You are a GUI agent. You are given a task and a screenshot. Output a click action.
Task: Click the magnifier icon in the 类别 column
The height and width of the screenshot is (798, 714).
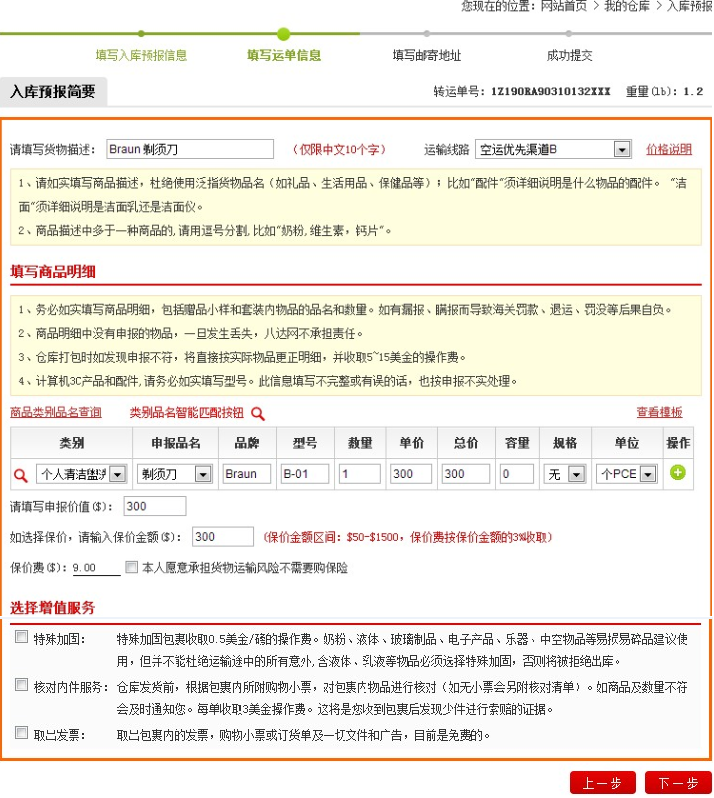[x=20, y=474]
